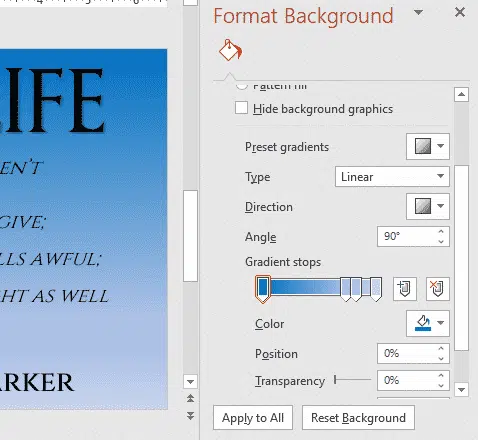Open Preset gradients swatch menu
Viewport: 478px width, 440px height.
coord(428,146)
